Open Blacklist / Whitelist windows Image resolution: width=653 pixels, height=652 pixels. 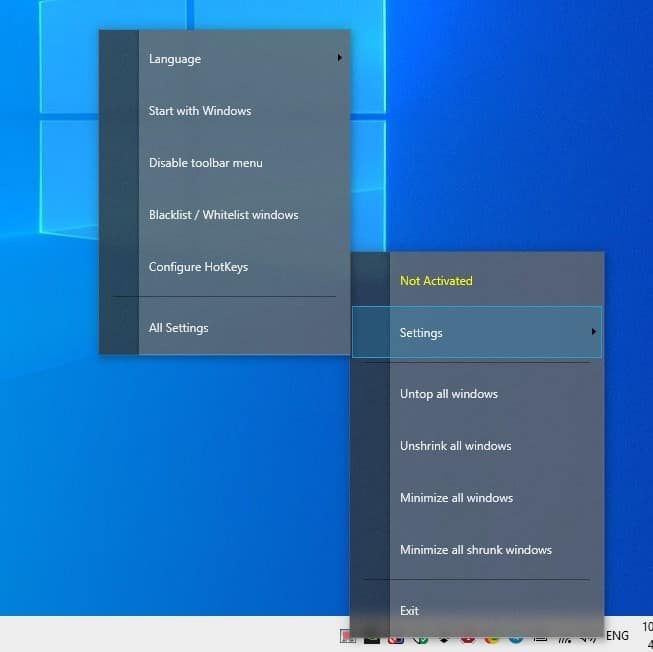[224, 215]
